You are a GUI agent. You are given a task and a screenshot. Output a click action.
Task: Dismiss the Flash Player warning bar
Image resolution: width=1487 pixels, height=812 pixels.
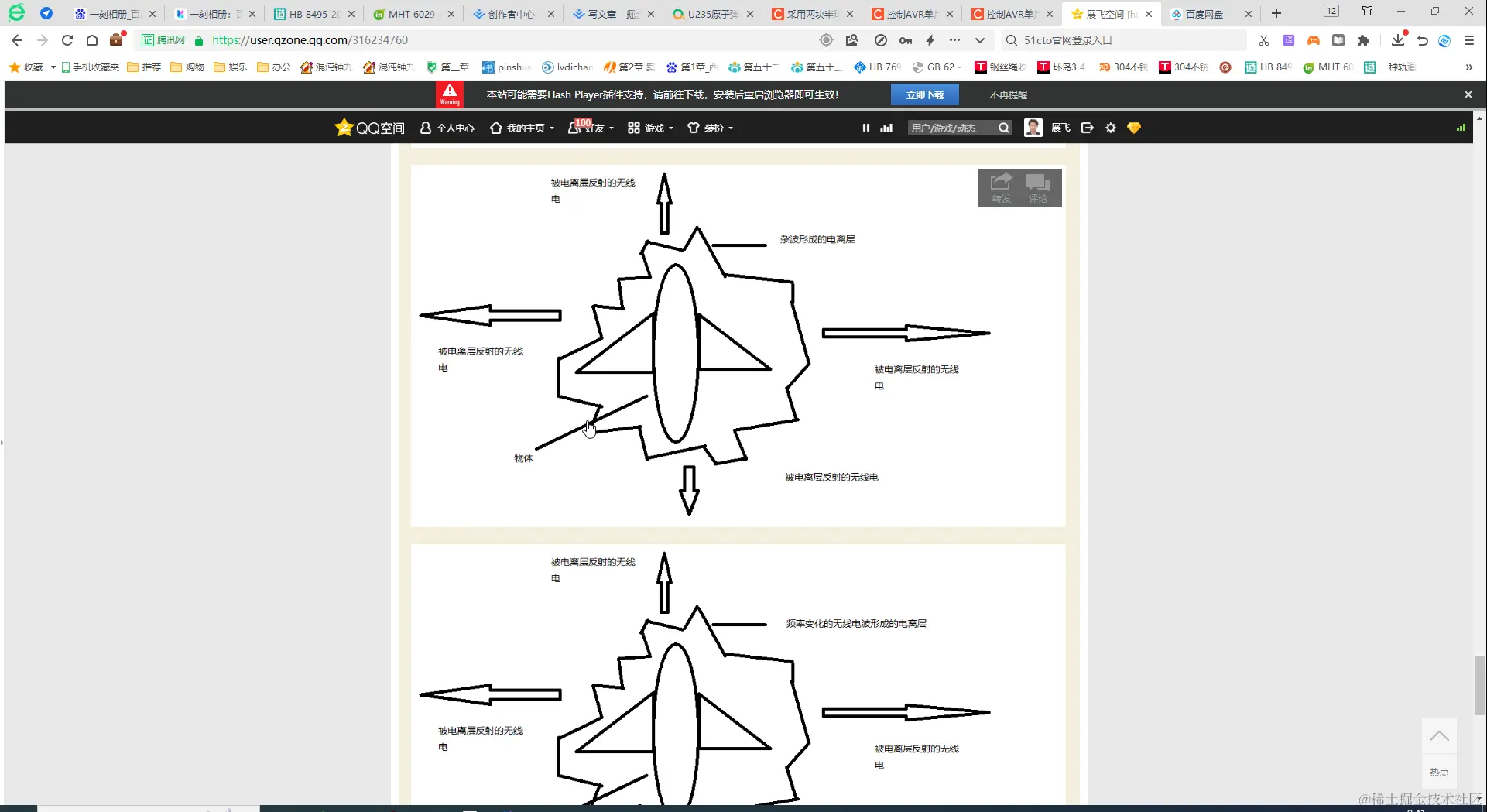pos(1468,94)
